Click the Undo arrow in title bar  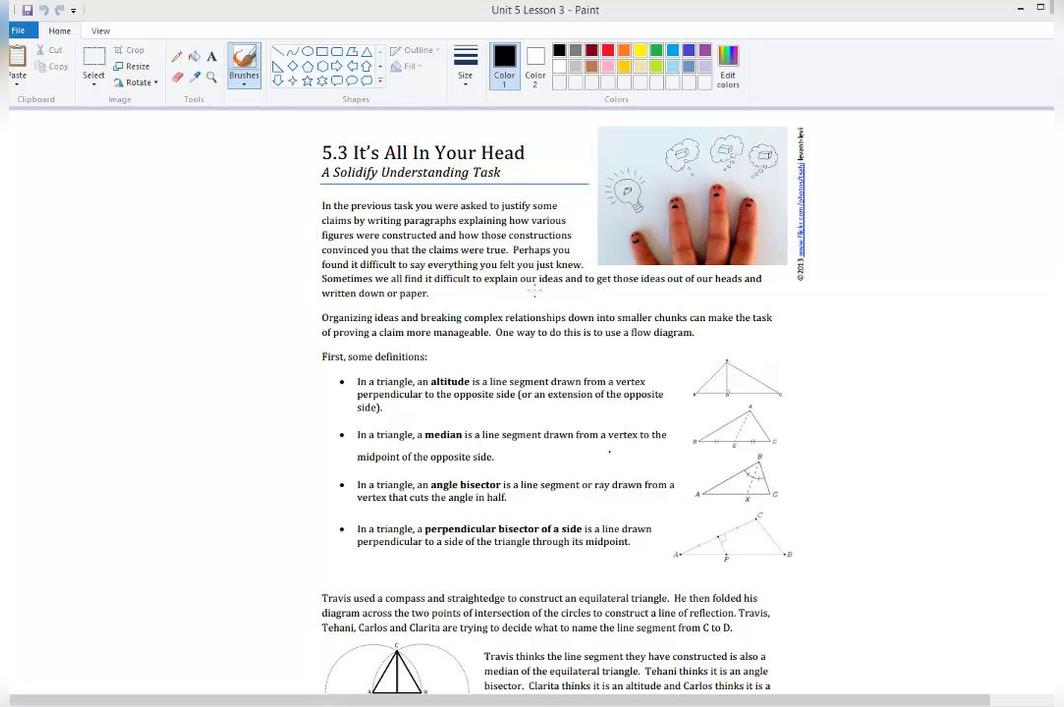[43, 10]
